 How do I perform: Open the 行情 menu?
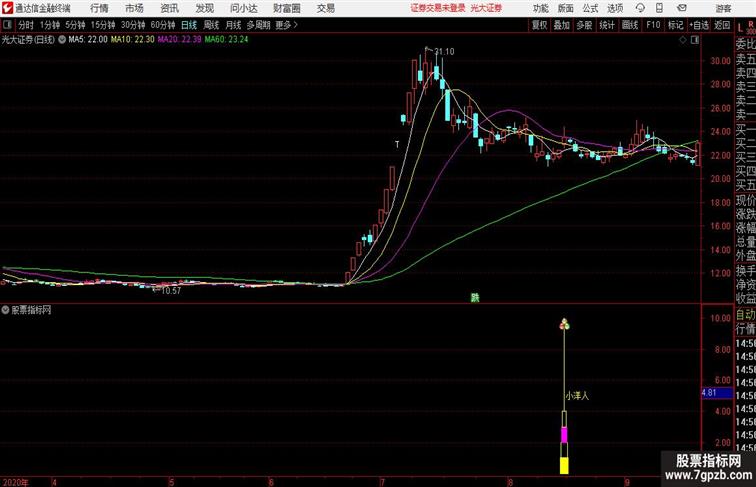(99, 8)
